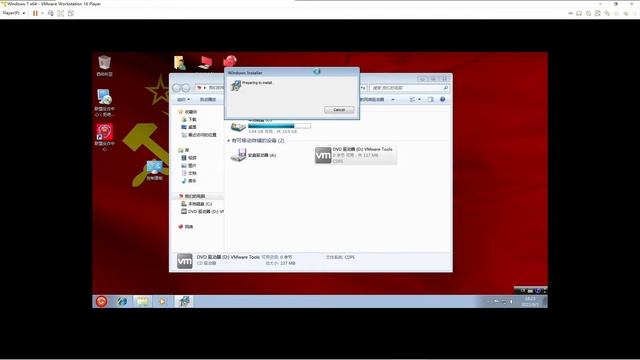Pause the virtual machine
Image resolution: width=640 pixels, height=360 pixels.
pyautogui.click(x=35, y=13)
